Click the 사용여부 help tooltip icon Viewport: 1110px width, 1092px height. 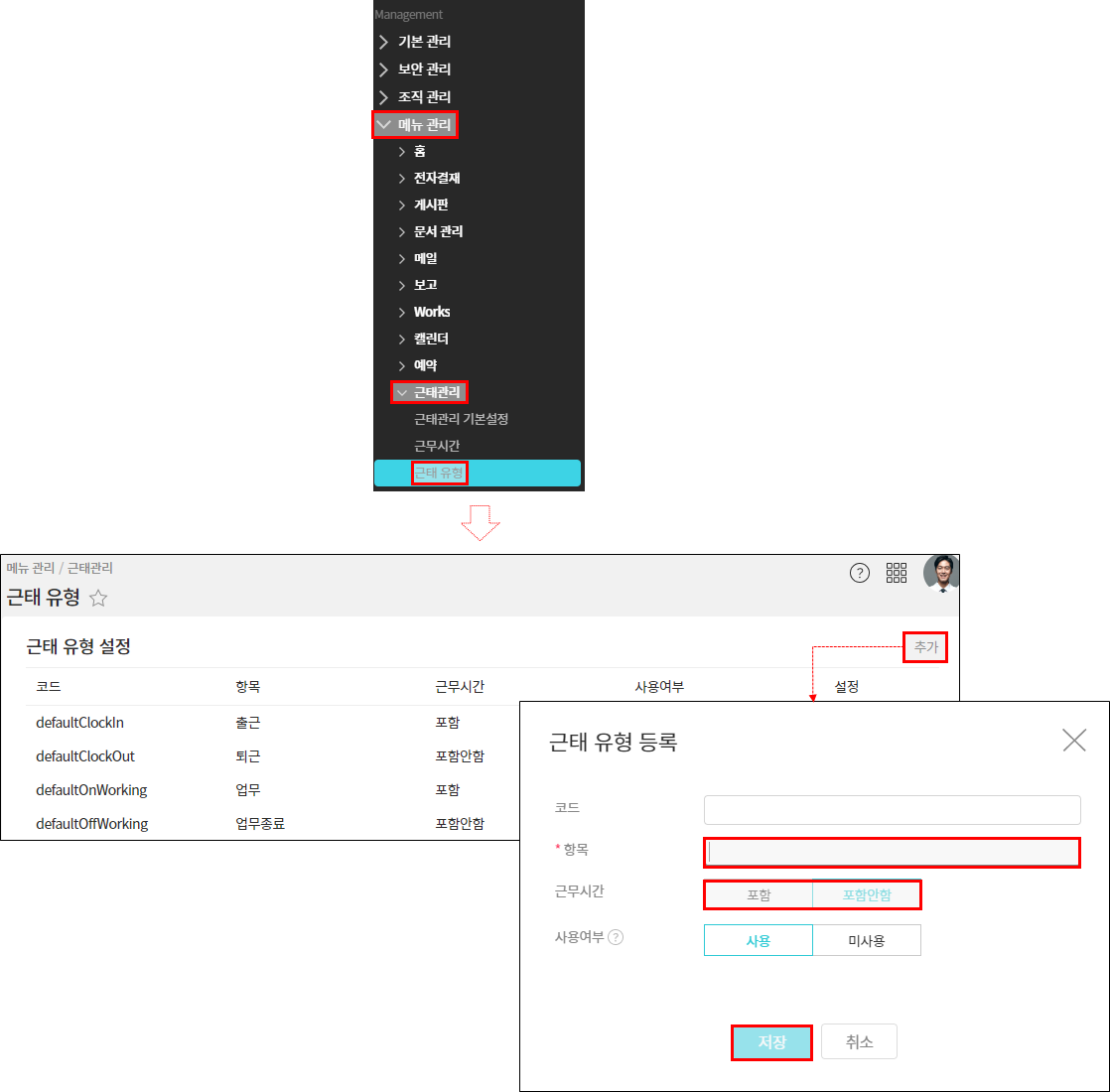pos(616,937)
